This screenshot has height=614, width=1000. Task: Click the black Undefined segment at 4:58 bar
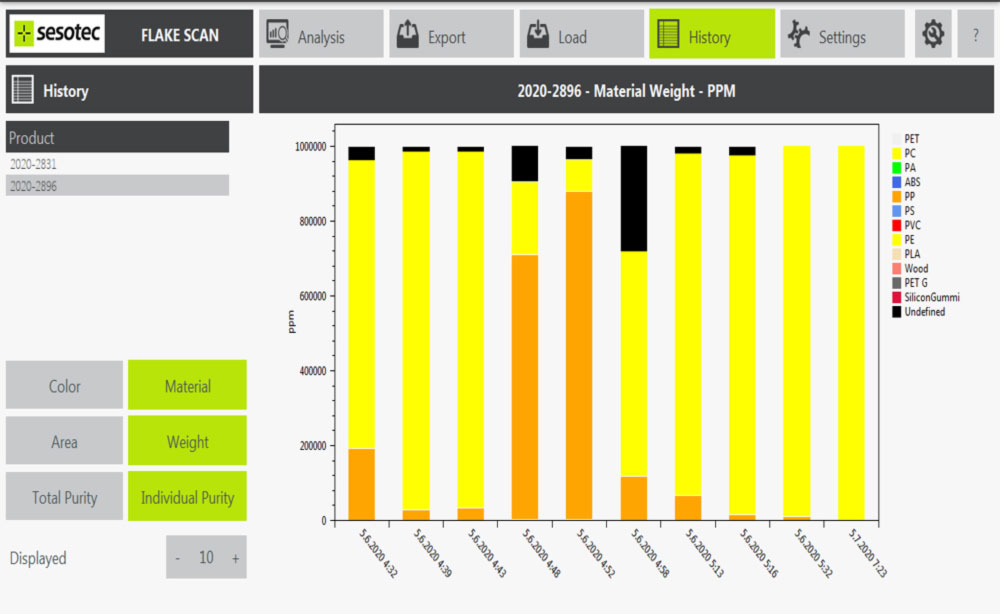(633, 198)
